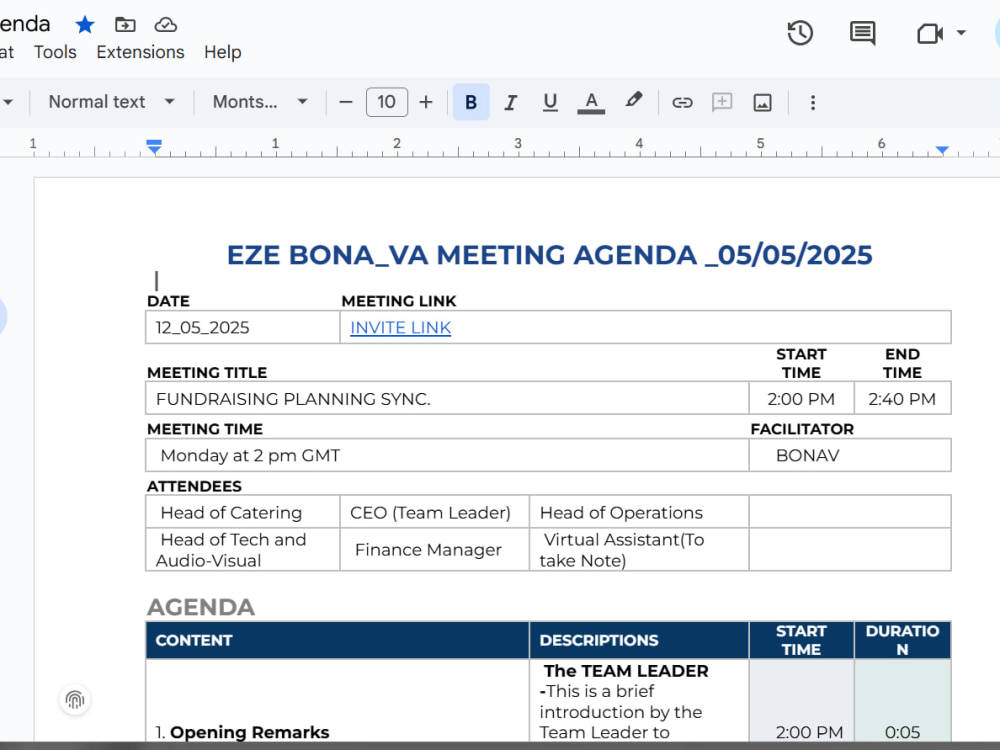The height and width of the screenshot is (750, 1000).
Task: Click the 2:40 PM end time cell
Action: coord(902,399)
